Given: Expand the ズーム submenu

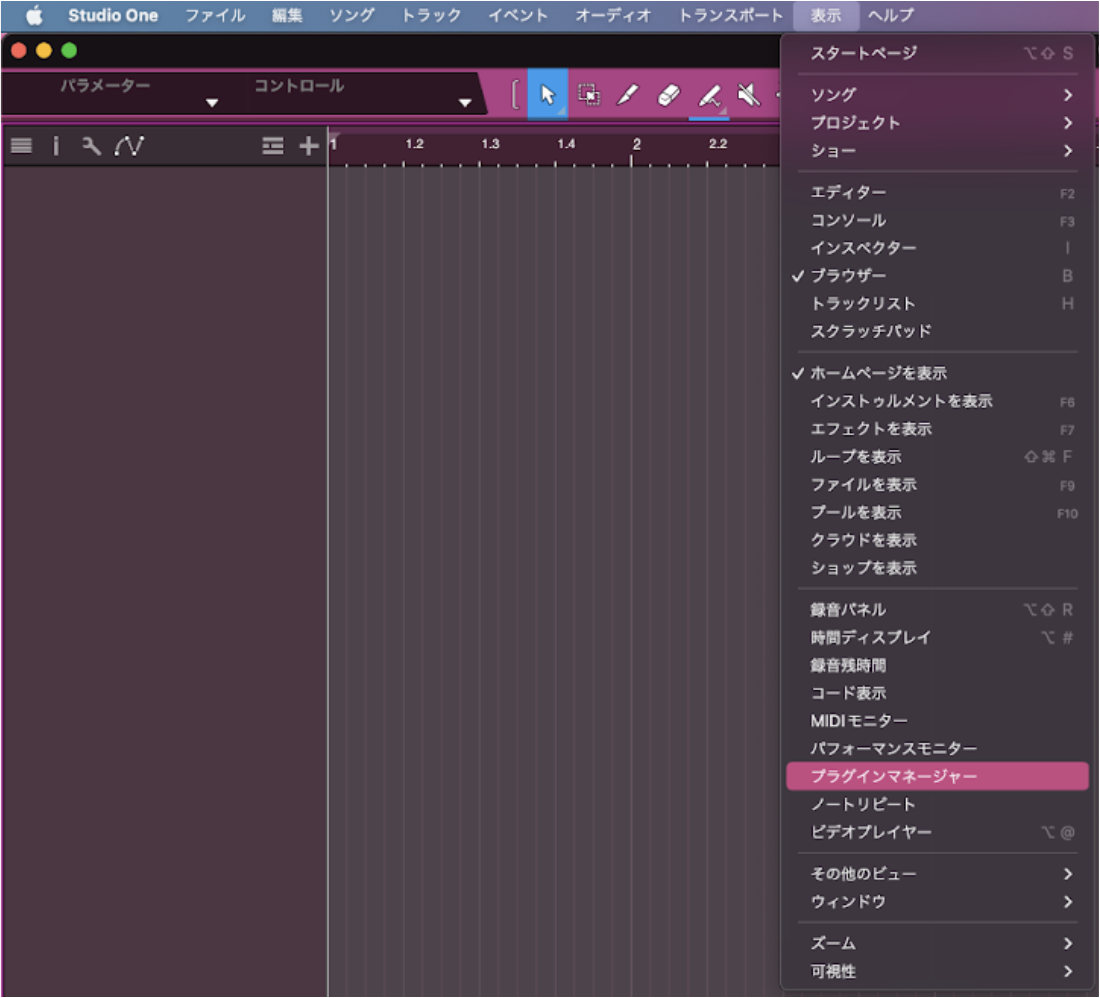Looking at the screenshot, I should click(937, 943).
